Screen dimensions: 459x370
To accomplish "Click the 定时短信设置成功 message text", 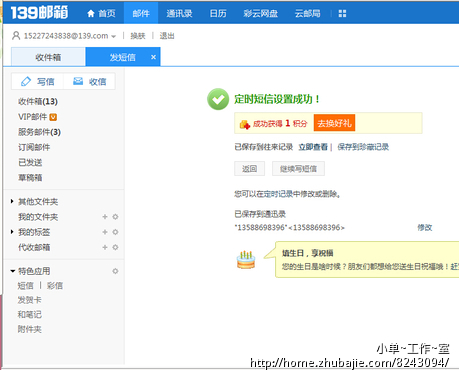I will (277, 99).
